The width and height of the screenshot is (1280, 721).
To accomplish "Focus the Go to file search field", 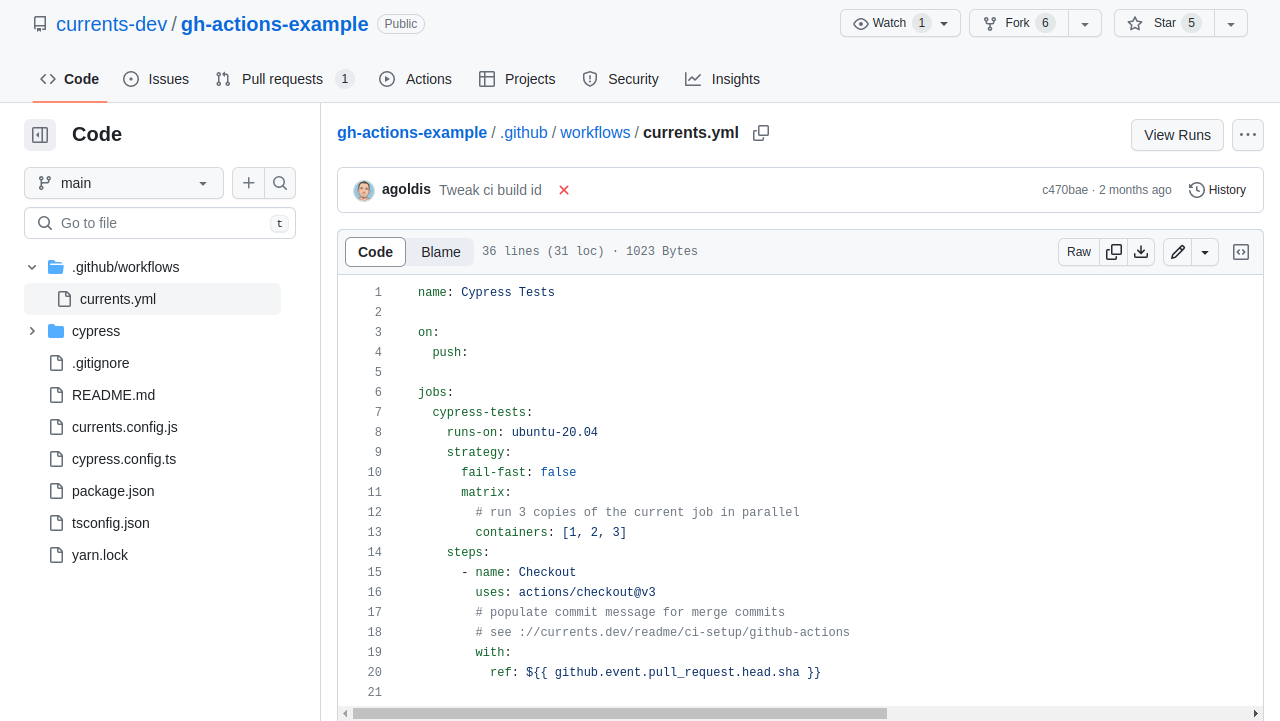I will point(160,223).
